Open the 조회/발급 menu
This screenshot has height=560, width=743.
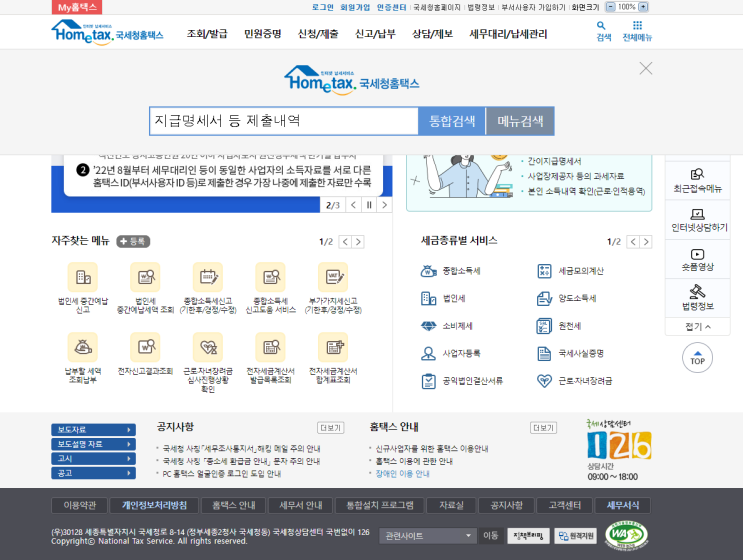pyautogui.click(x=207, y=34)
